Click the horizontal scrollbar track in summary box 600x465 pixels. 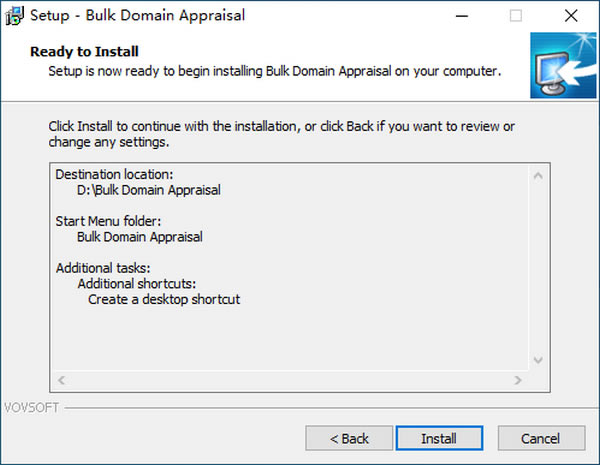[x=290, y=380]
